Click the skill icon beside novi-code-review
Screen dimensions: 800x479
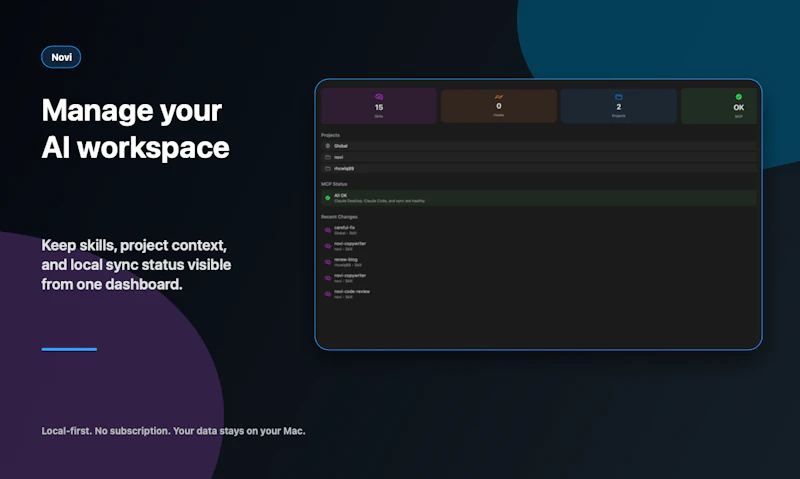click(x=328, y=294)
